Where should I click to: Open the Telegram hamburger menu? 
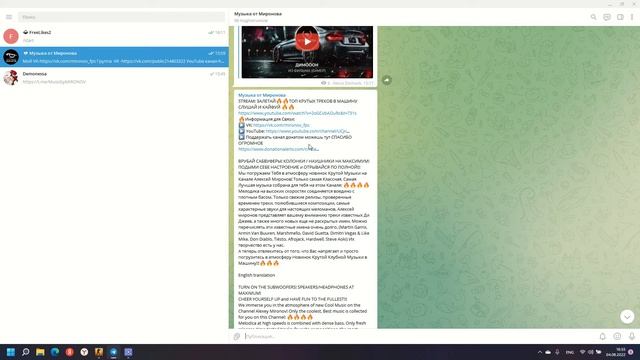click(x=9, y=17)
